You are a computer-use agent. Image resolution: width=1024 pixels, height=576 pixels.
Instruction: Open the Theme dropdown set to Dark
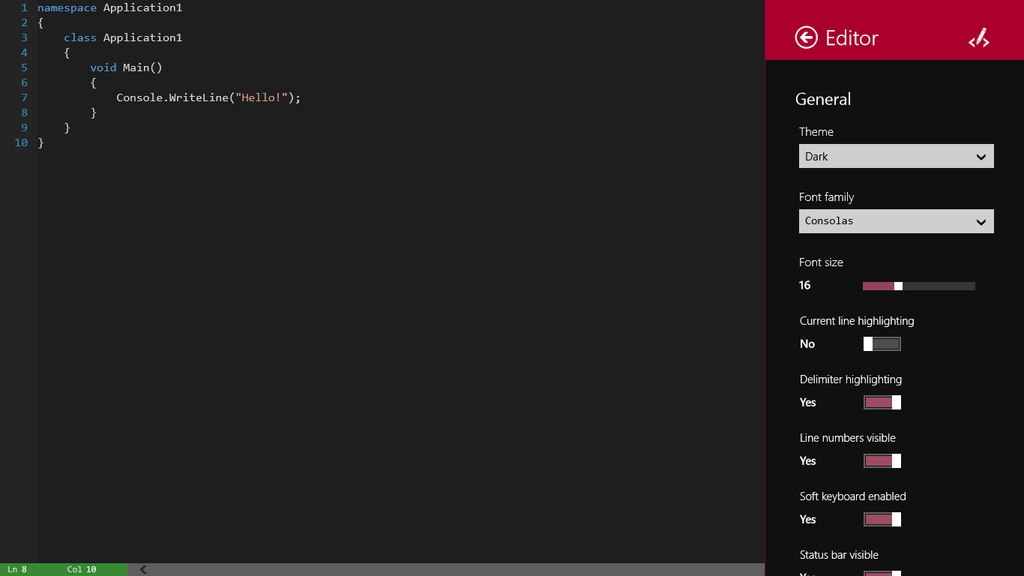point(895,156)
